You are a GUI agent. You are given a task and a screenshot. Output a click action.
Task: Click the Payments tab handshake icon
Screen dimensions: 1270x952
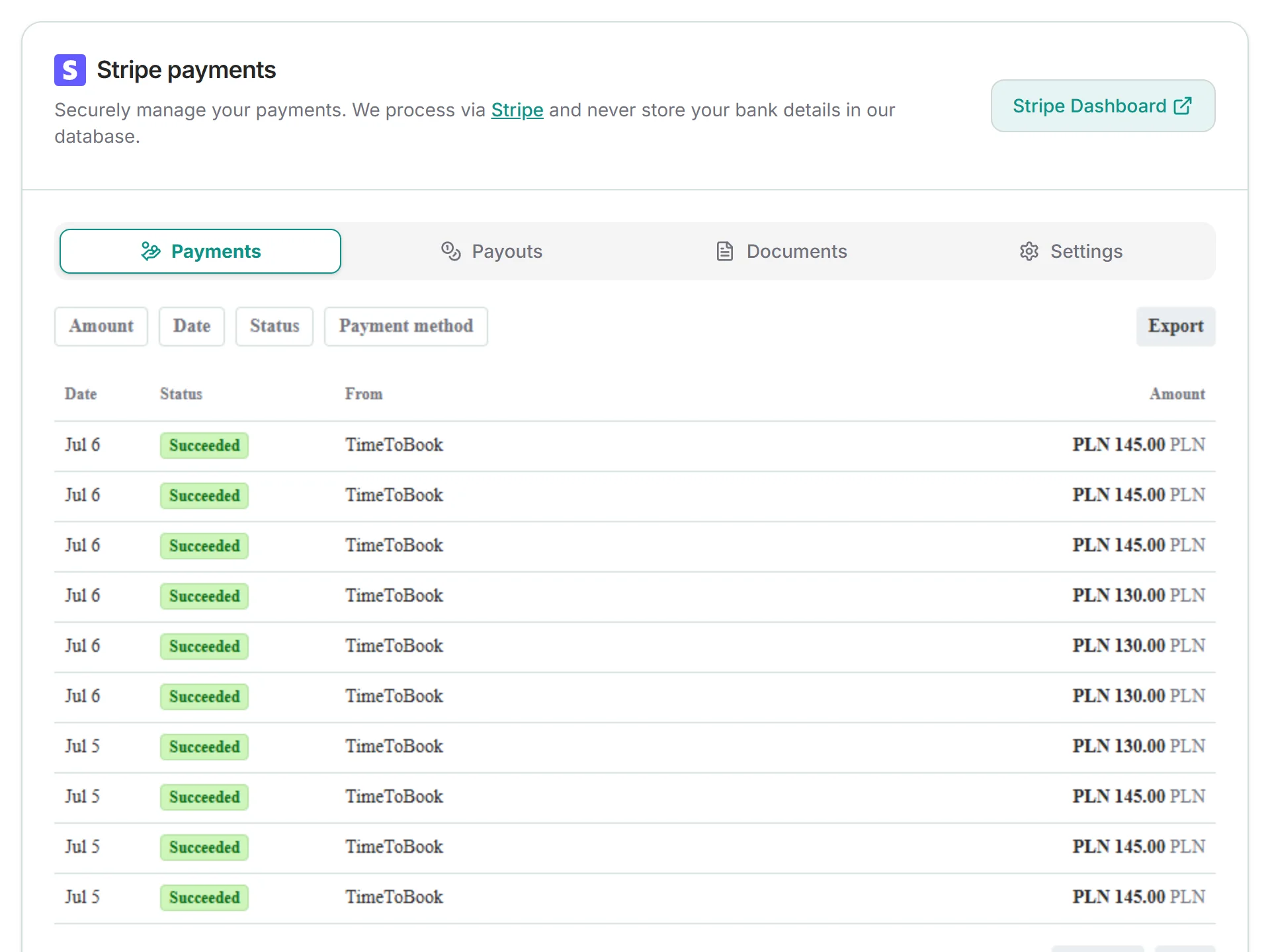tap(151, 251)
